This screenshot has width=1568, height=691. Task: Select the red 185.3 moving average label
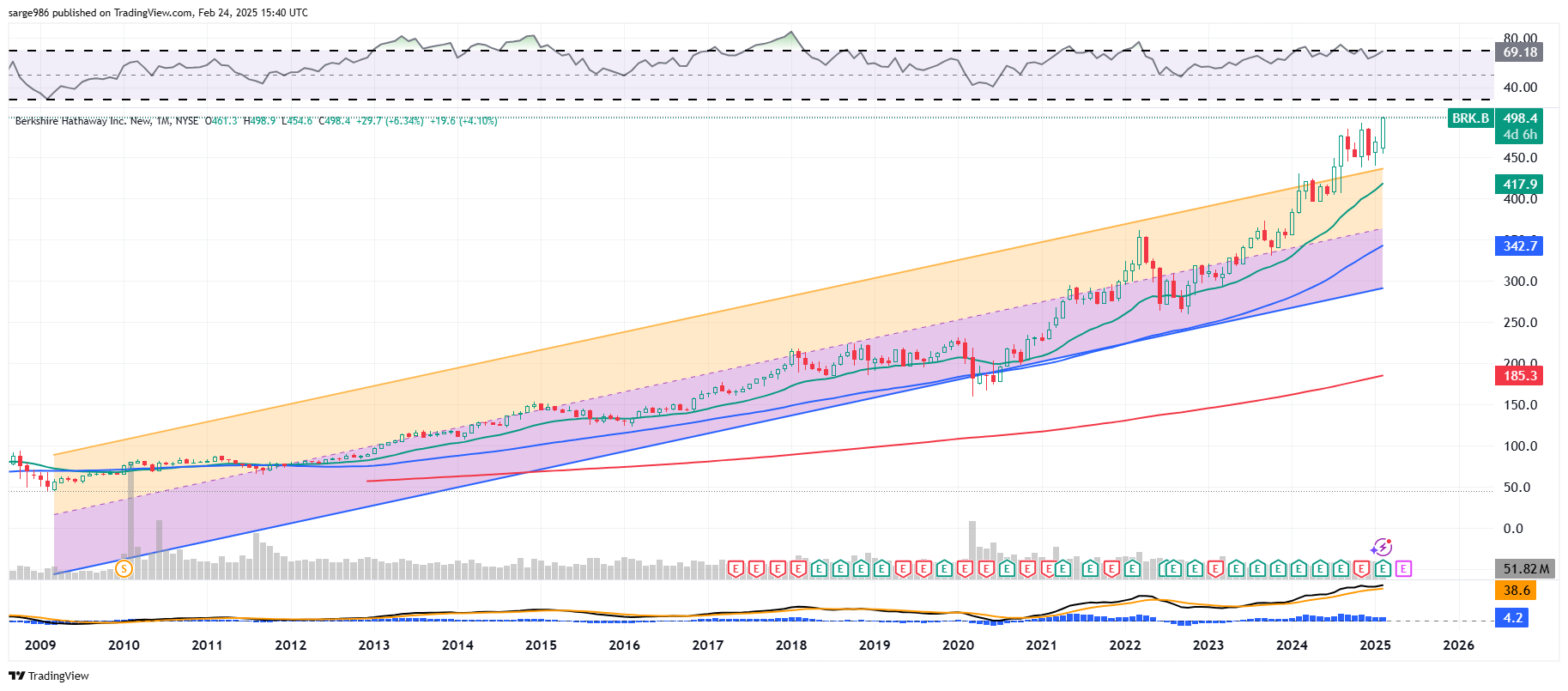(1519, 375)
